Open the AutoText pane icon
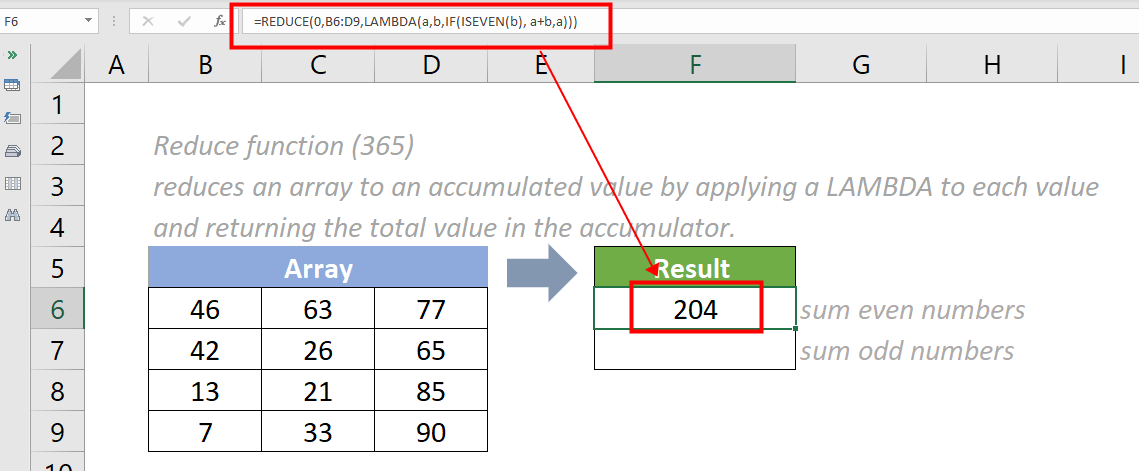Image resolution: width=1139 pixels, height=471 pixels. tap(12, 119)
